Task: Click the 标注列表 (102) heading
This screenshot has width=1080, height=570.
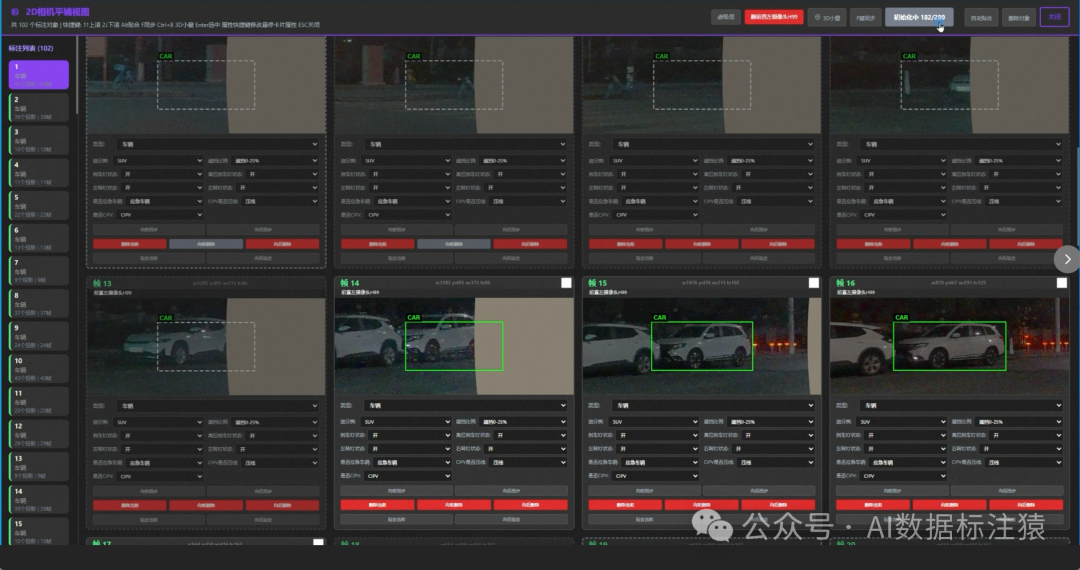Action: [x=31, y=48]
